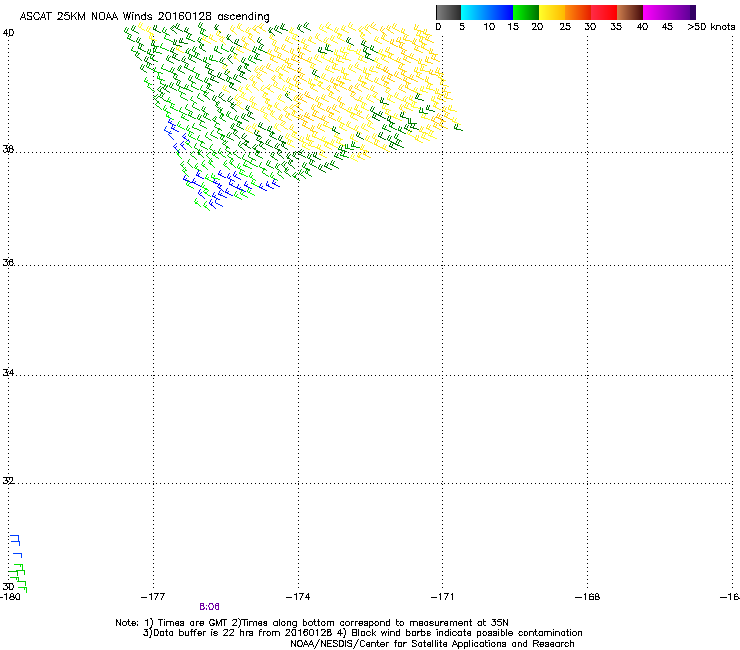Click the latitude label '32'
Viewport: 740px width, 650px height.
(8, 481)
